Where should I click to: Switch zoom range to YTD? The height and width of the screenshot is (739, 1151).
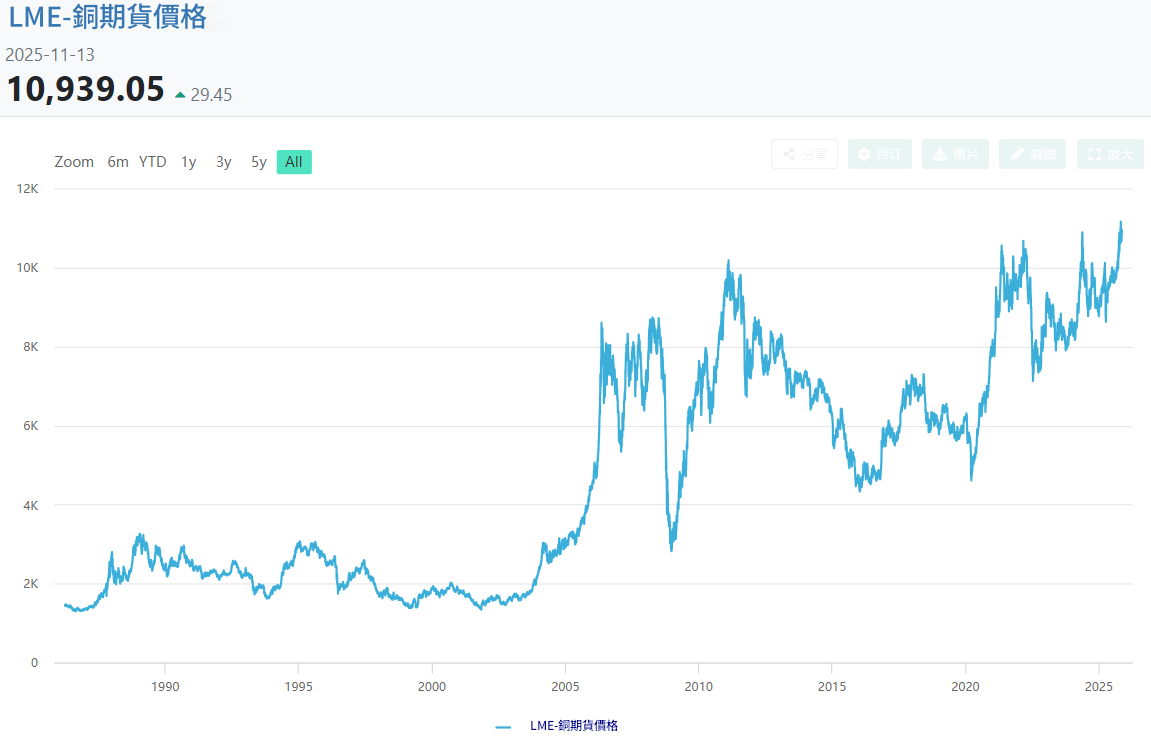(152, 162)
